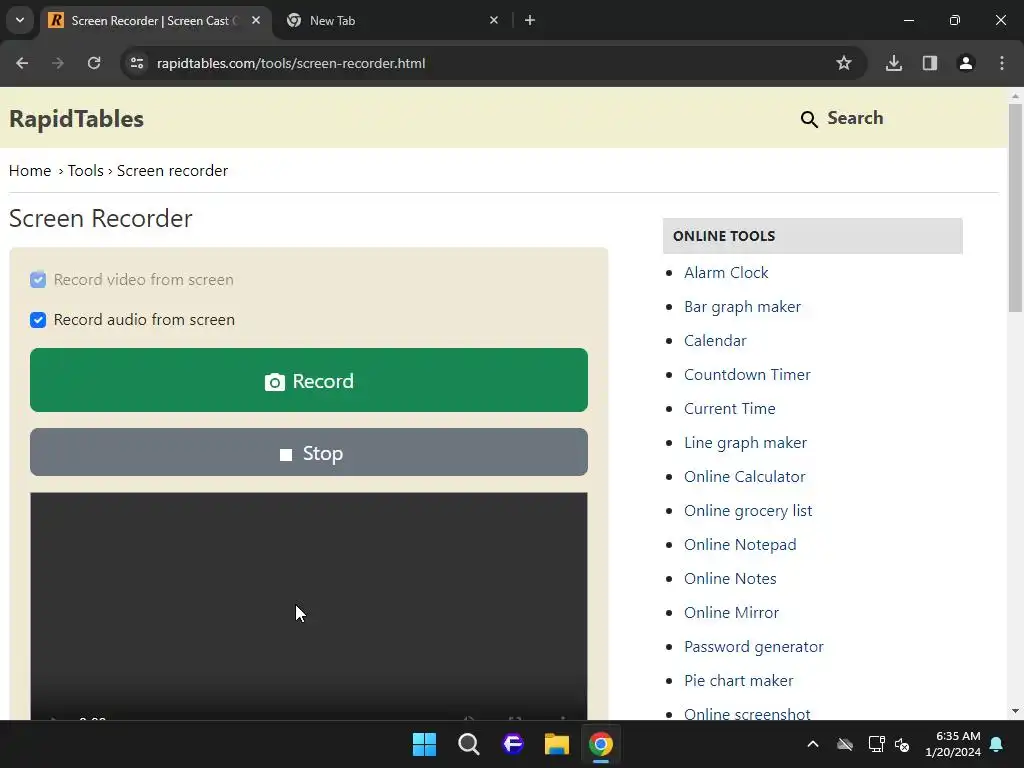
Task: Open File Explorer from taskbar
Action: click(x=556, y=744)
